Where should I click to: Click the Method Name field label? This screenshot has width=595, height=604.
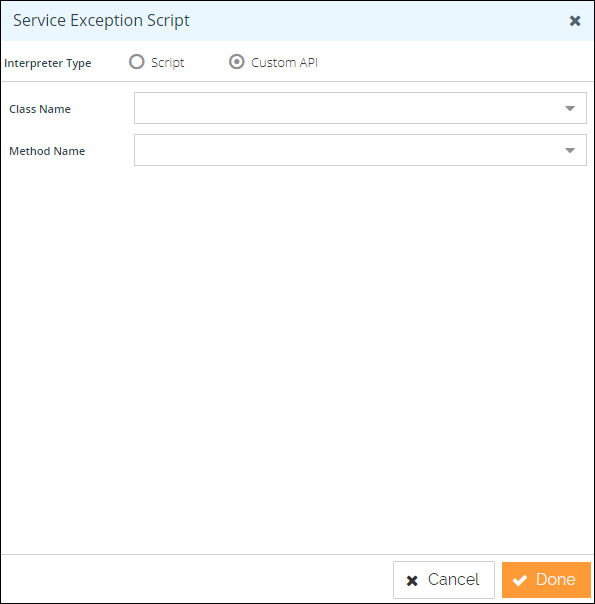coord(47,151)
